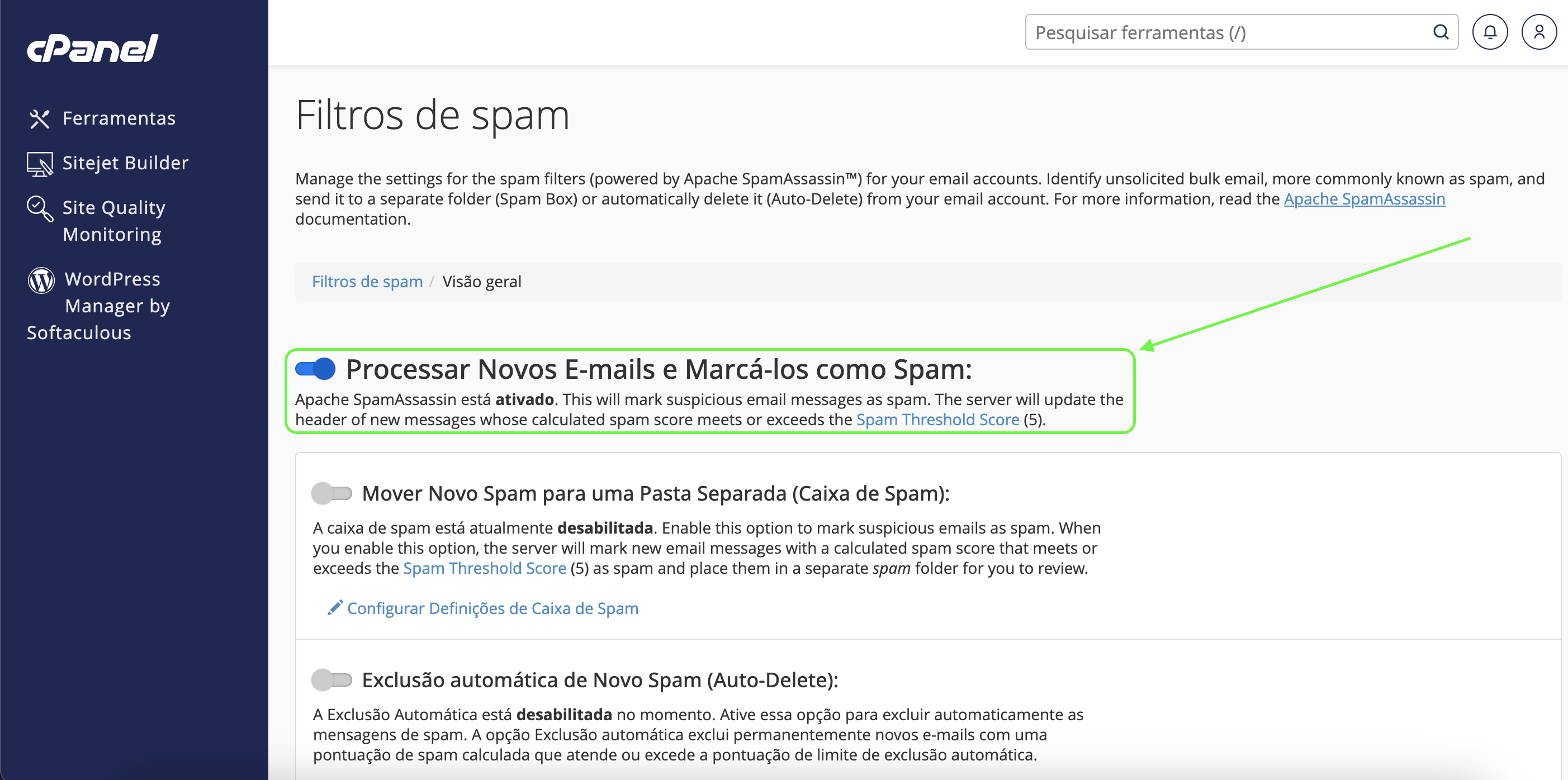This screenshot has height=780, width=1568.
Task: Click the Visão geral breadcrumb text
Action: 481,282
